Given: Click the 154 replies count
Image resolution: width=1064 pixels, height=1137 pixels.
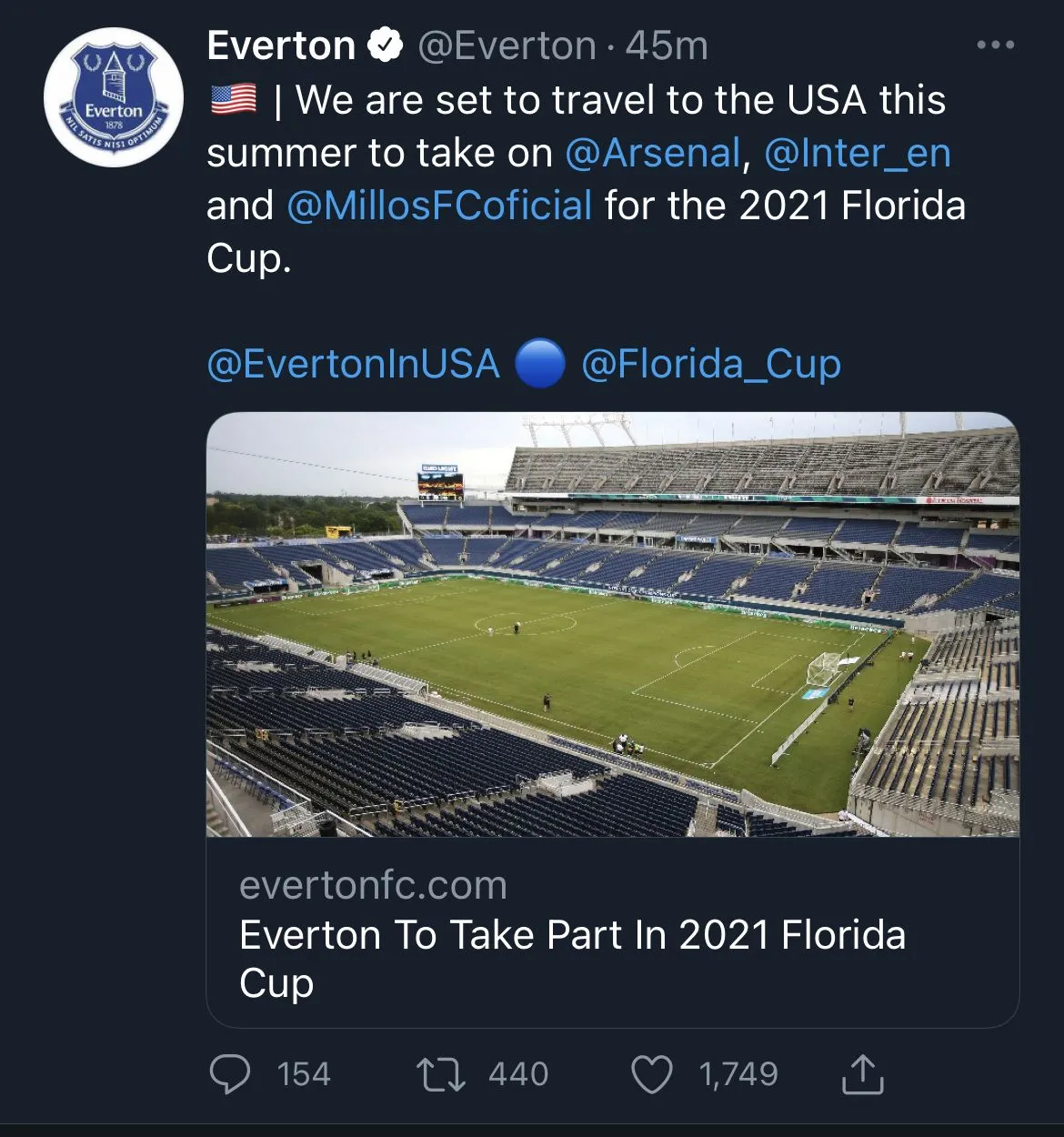Looking at the screenshot, I should point(304,1074).
